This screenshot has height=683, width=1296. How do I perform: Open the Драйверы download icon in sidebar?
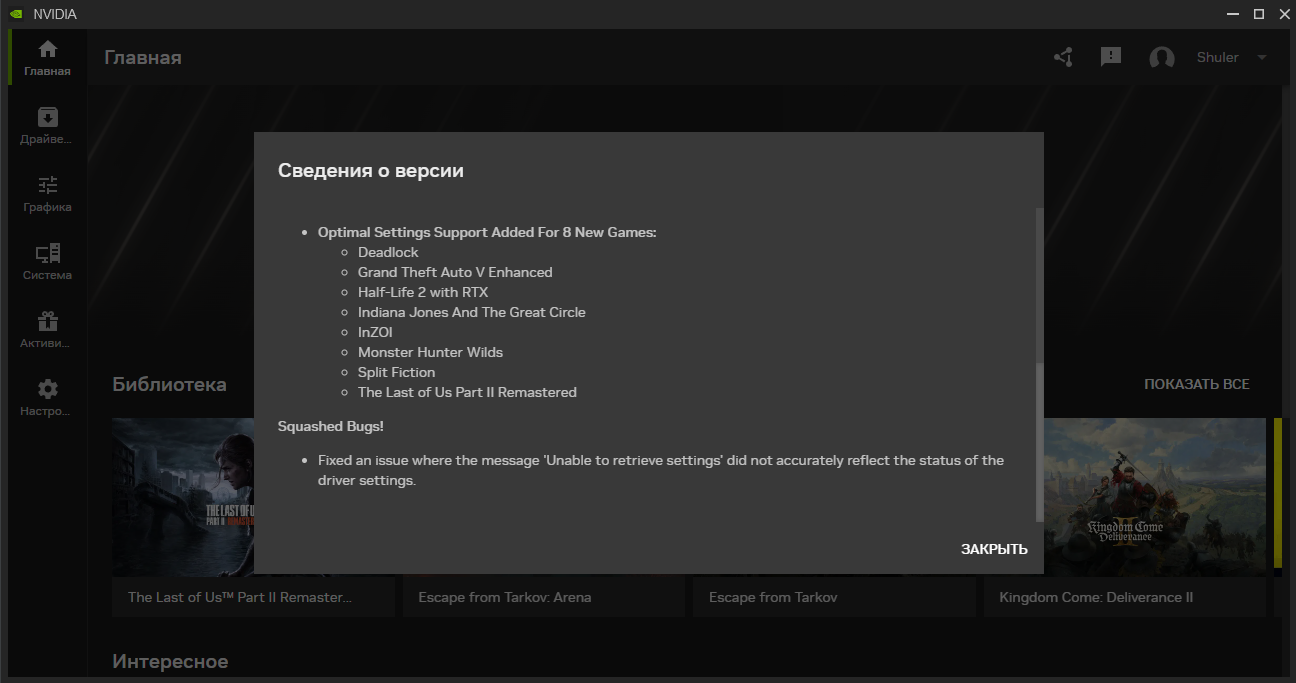(x=47, y=117)
